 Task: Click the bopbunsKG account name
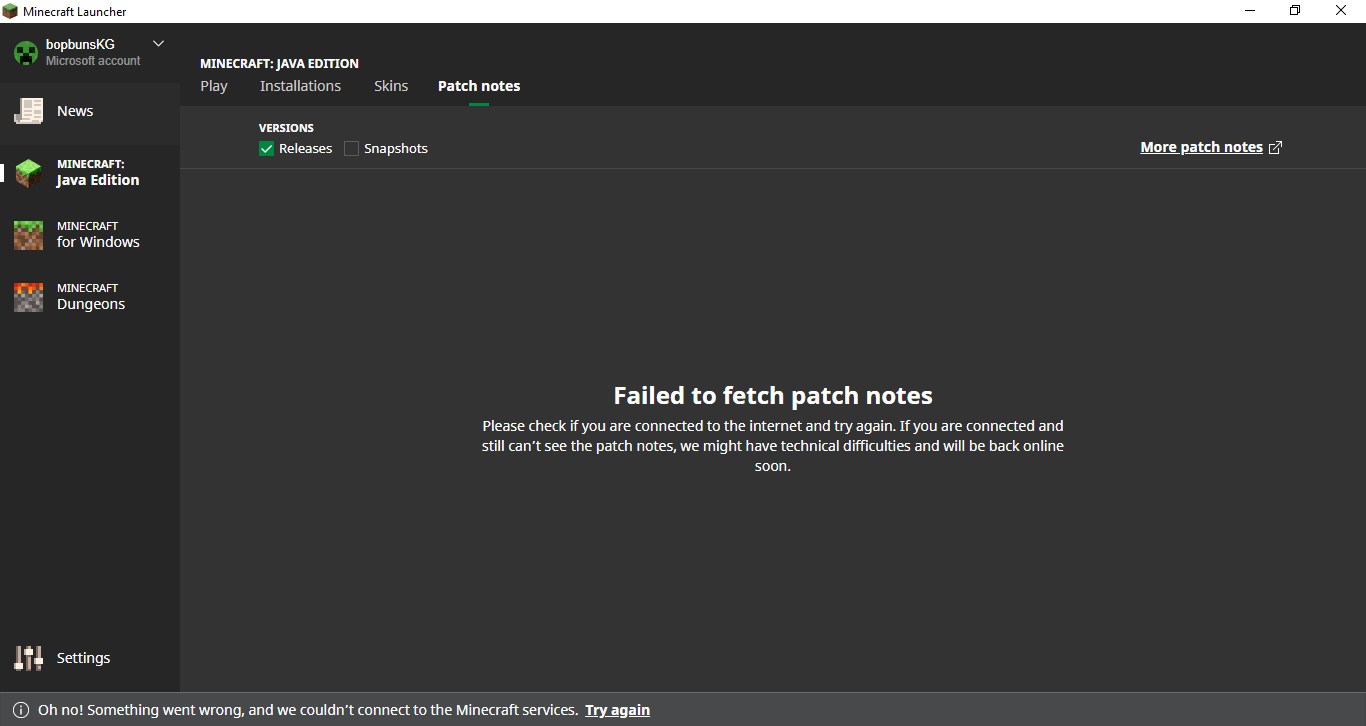[x=80, y=45]
